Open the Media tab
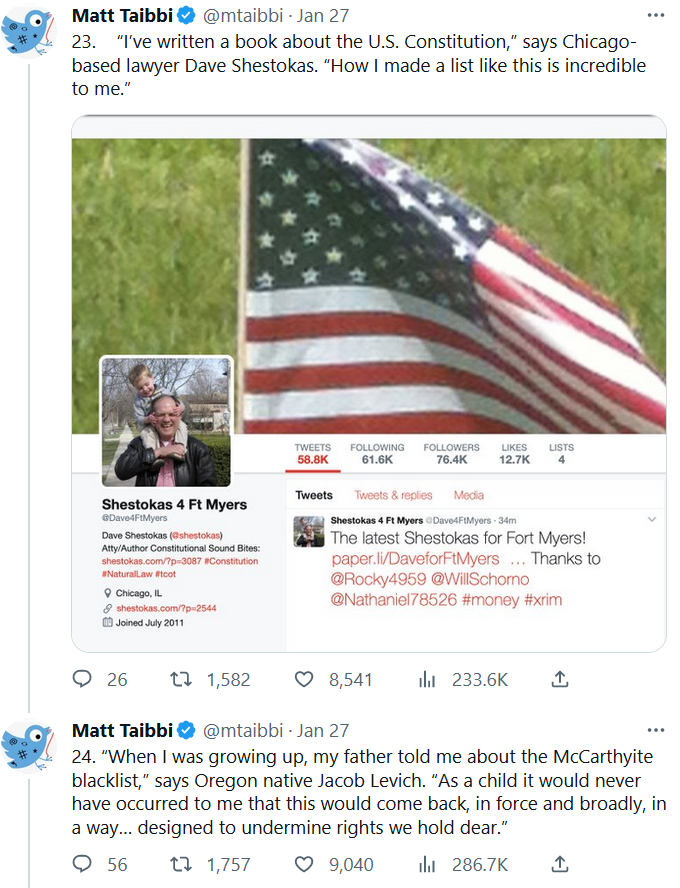 (x=468, y=495)
